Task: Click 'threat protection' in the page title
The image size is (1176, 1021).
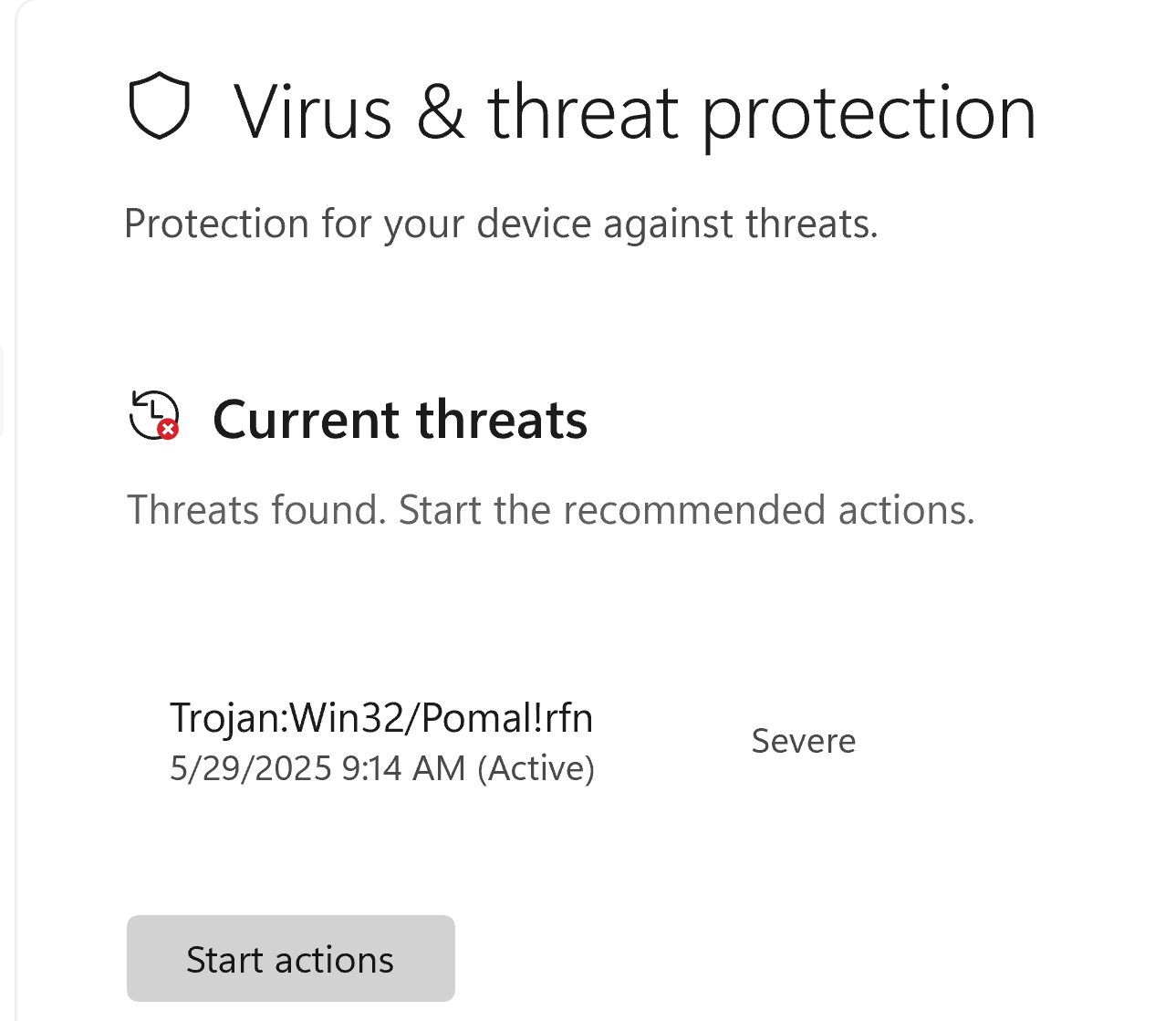Action: point(762,114)
